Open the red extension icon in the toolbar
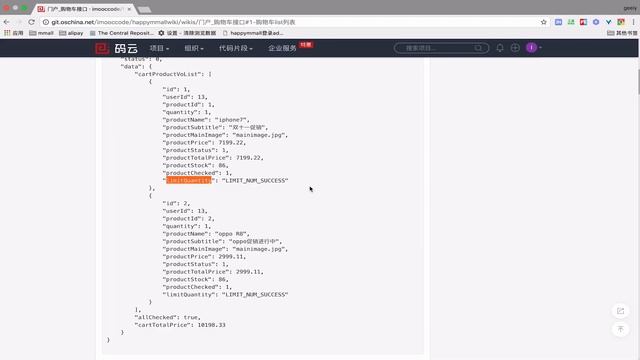 583,22
